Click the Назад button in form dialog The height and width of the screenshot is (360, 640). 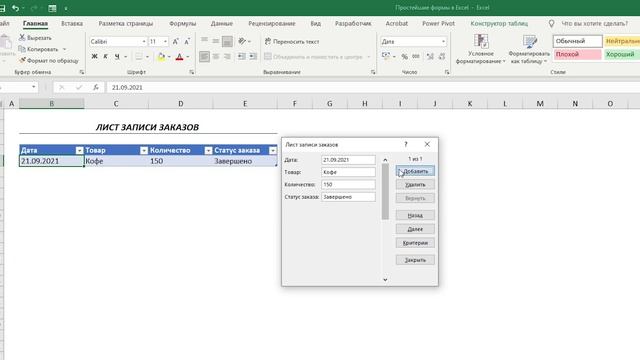(415, 215)
